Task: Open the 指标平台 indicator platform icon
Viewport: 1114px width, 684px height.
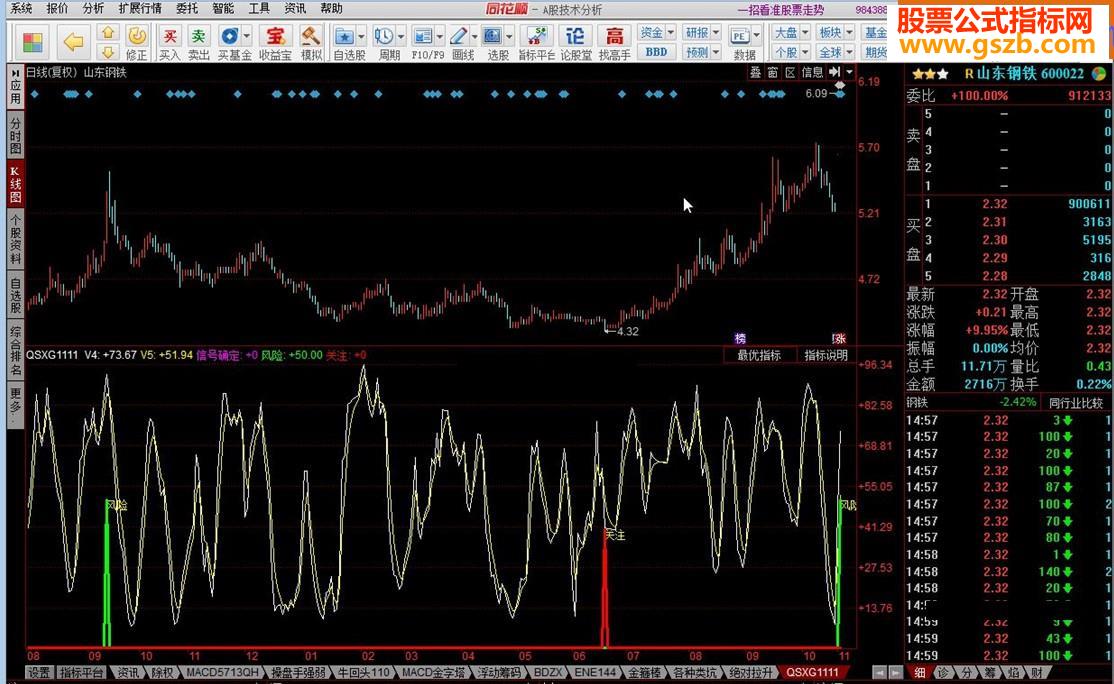Action: point(536,43)
